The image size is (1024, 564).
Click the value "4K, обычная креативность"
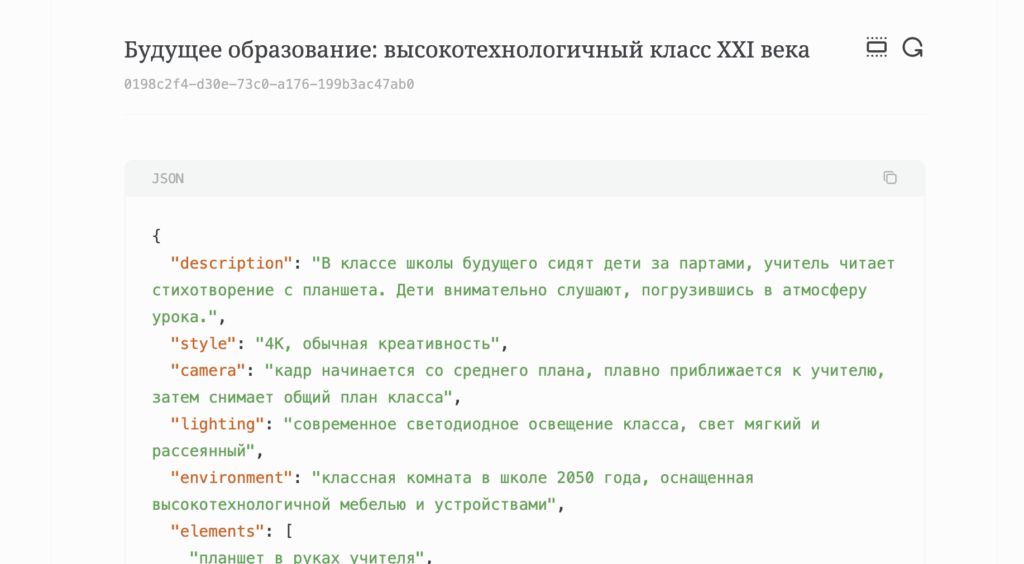[x=377, y=343]
